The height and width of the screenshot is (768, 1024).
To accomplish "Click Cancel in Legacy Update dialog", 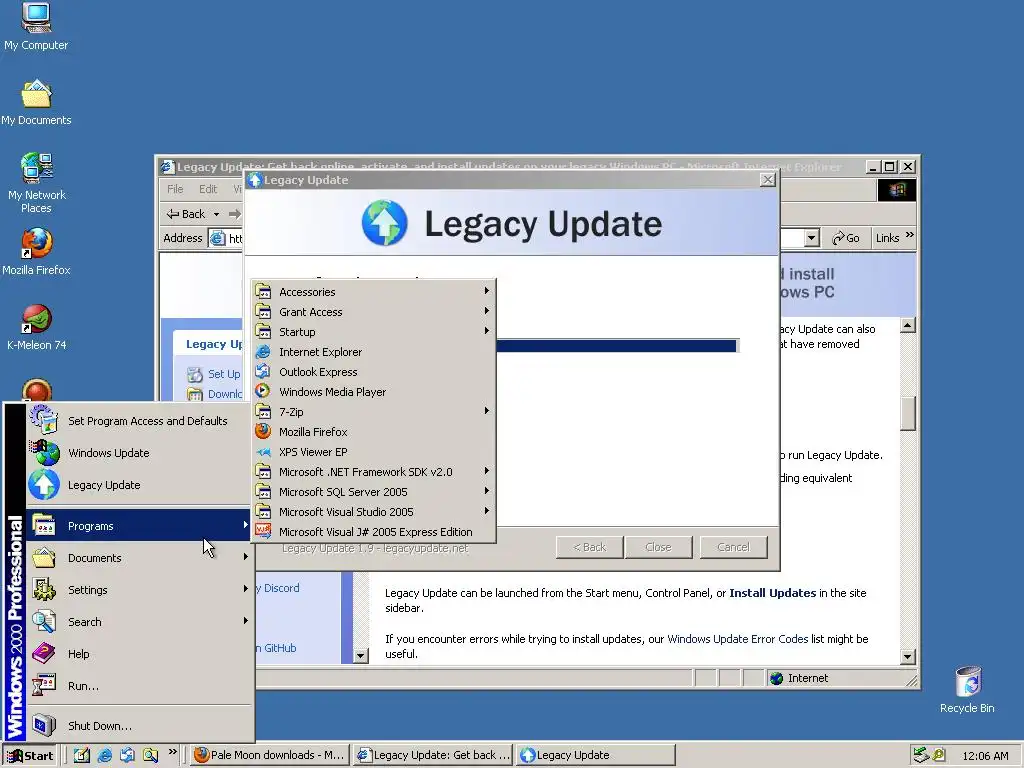I will [733, 547].
